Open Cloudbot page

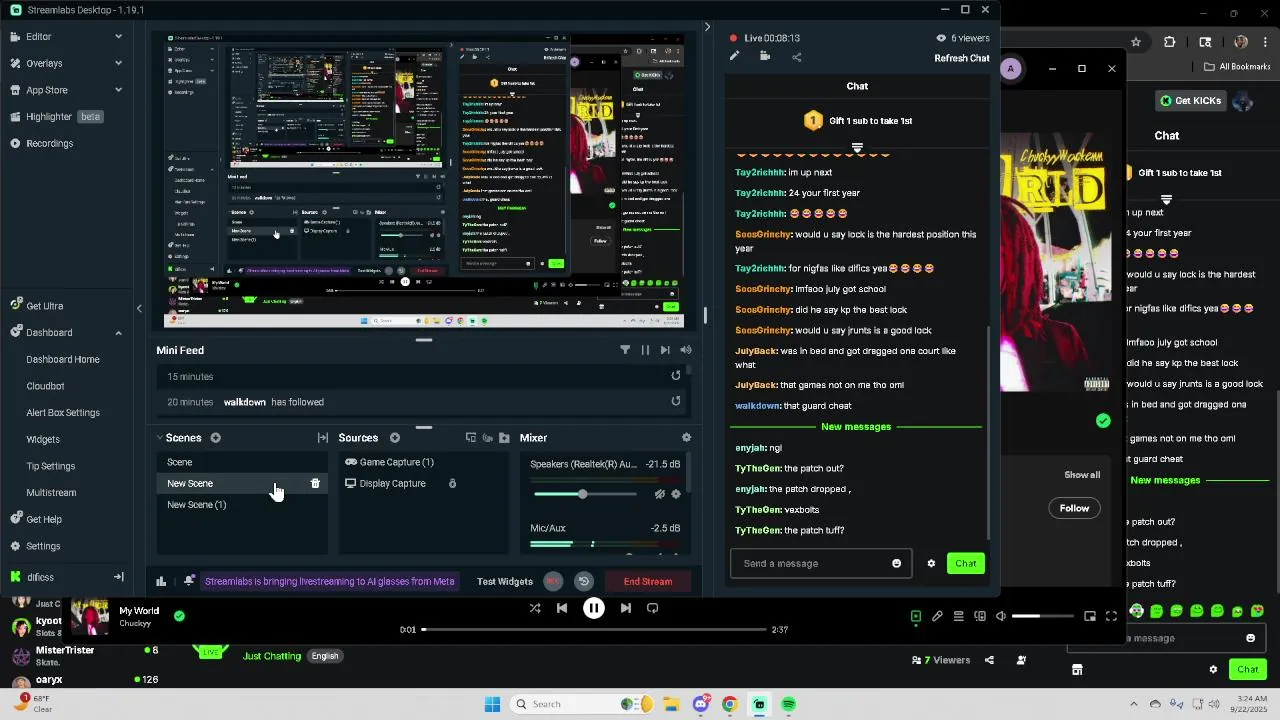[45, 386]
